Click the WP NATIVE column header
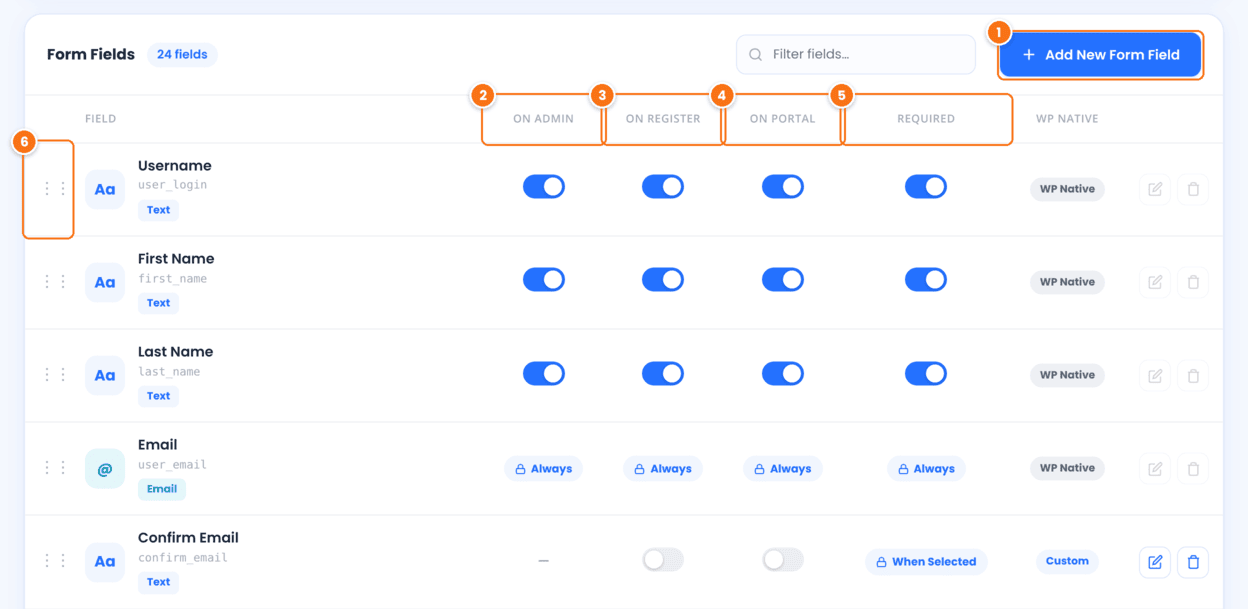This screenshot has width=1248, height=609. click(1067, 119)
